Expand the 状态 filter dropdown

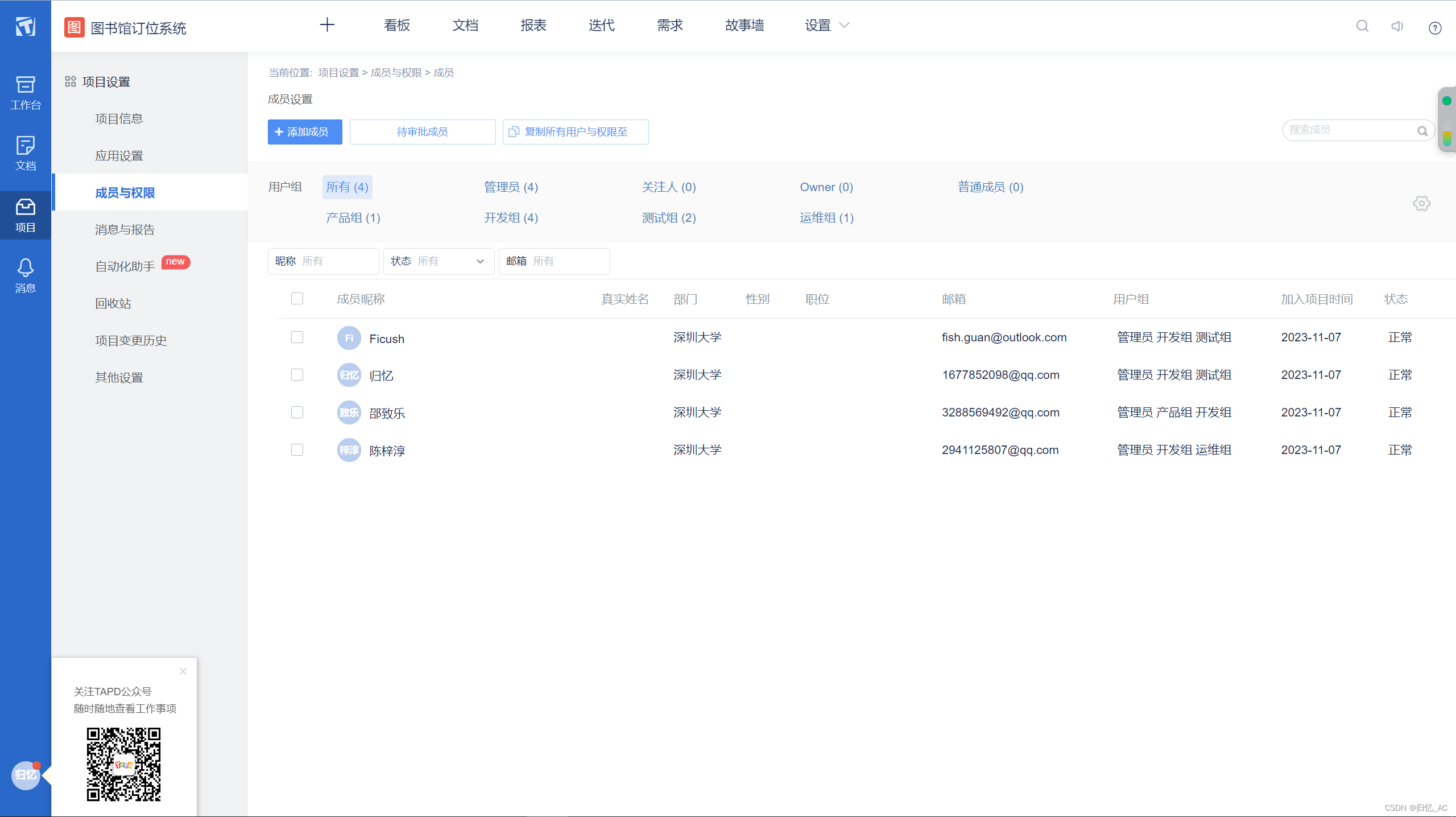pos(438,261)
